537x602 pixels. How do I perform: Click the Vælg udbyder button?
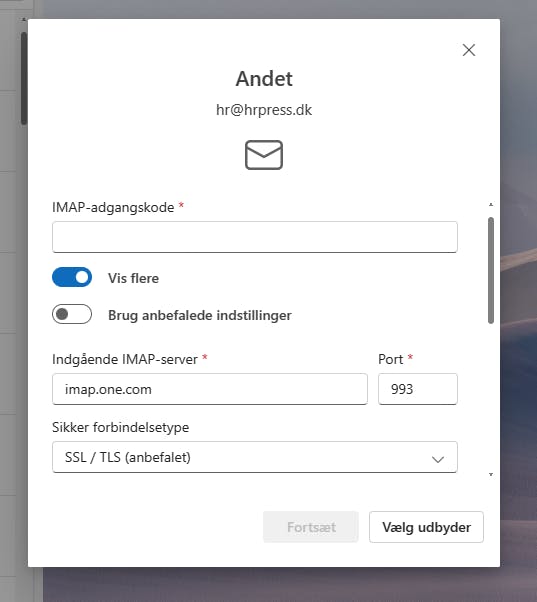point(426,527)
